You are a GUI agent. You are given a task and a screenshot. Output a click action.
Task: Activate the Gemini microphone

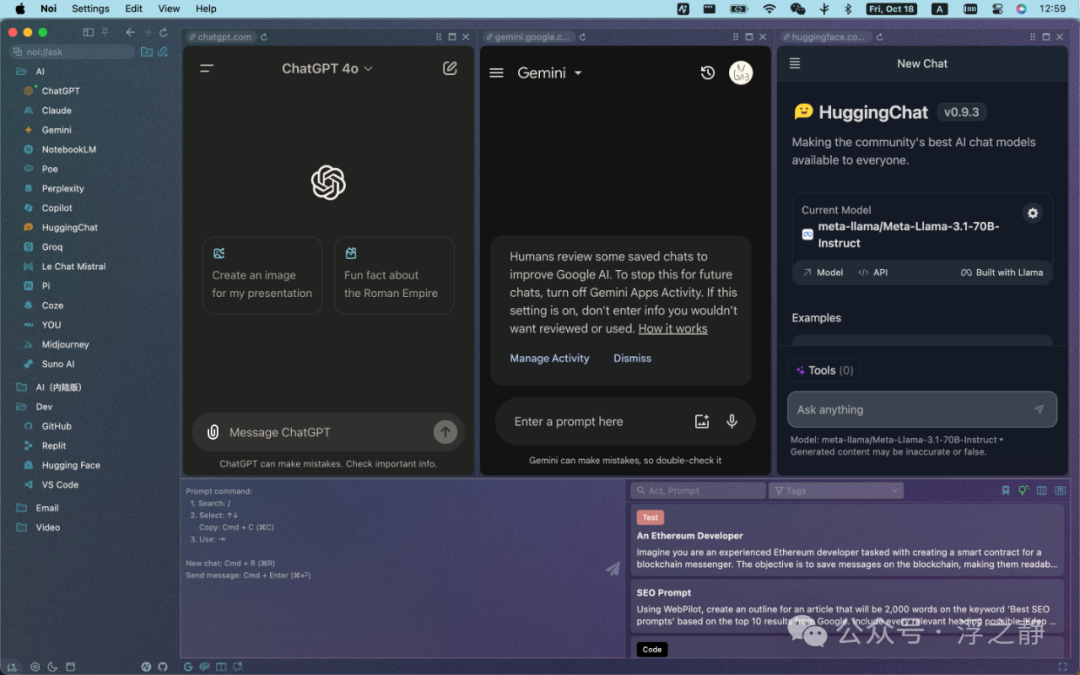click(731, 422)
